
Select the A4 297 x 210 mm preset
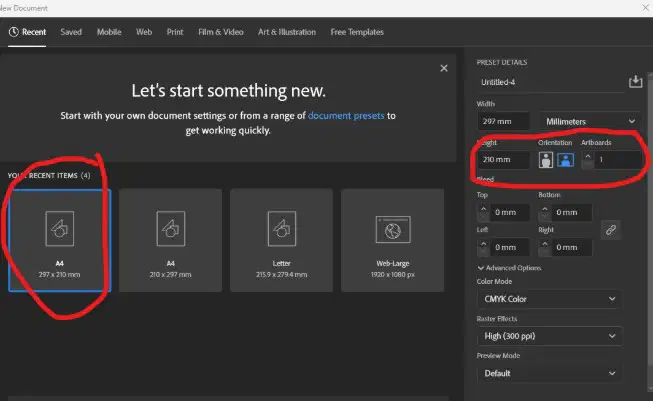tap(60, 241)
